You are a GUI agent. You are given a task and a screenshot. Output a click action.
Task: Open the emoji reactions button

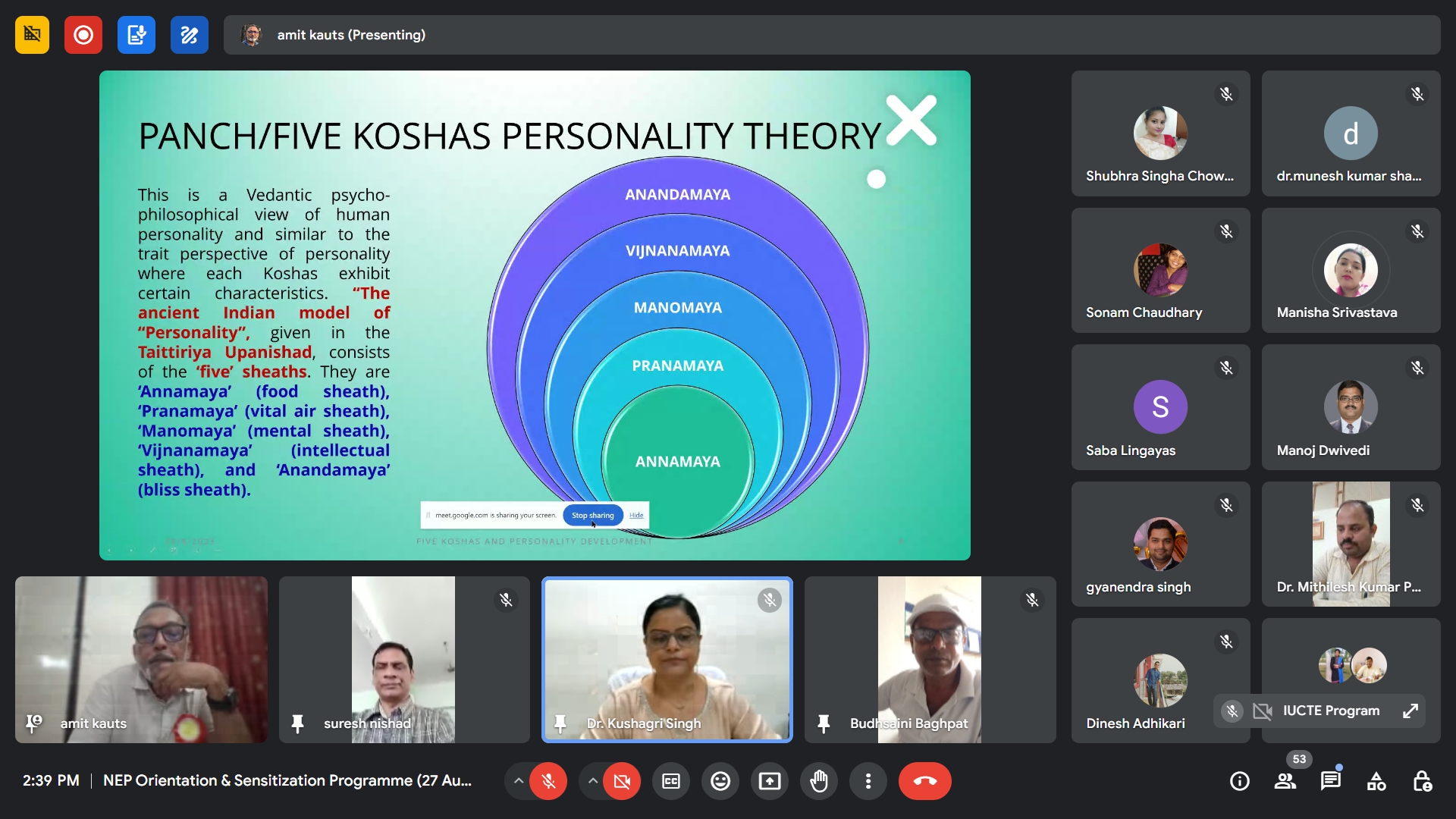(x=720, y=781)
